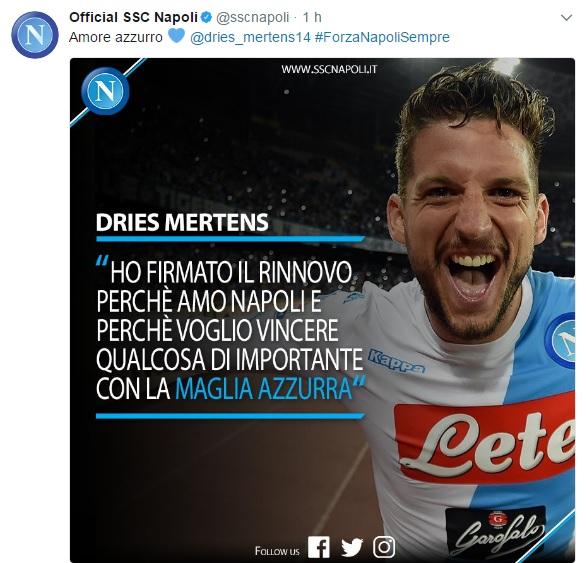Click the Napoli crest in the image

105,91
